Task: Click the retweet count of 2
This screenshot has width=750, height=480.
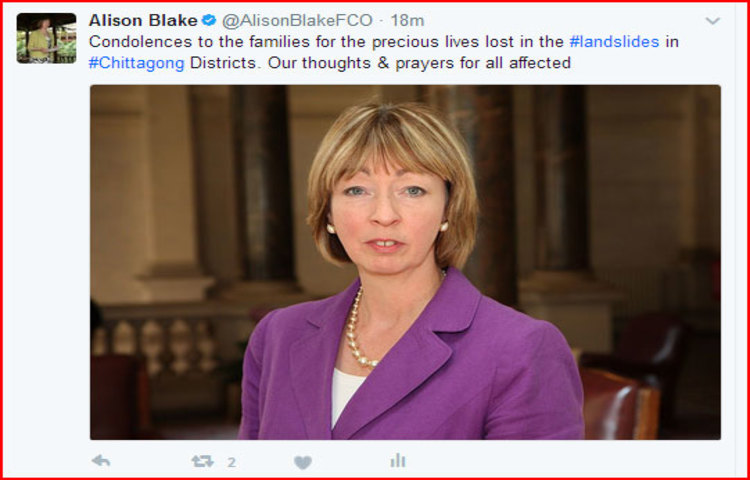Action: tap(232, 462)
